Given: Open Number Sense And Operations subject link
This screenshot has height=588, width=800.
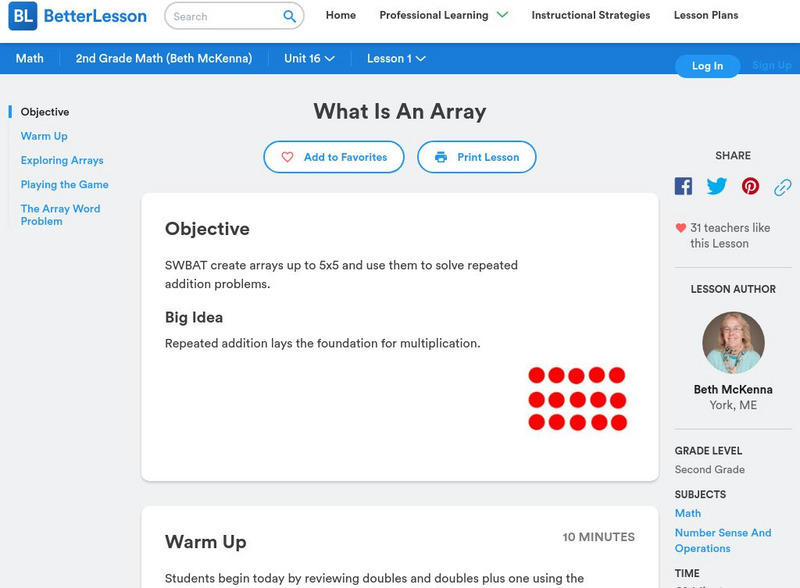Looking at the screenshot, I should point(723,541).
